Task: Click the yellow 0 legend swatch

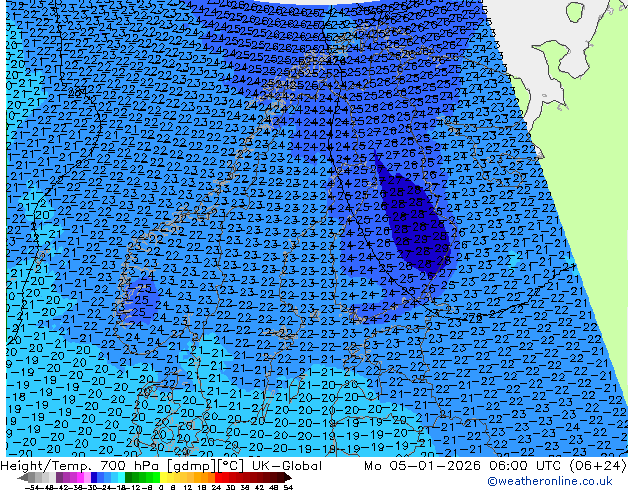Action: [163, 478]
